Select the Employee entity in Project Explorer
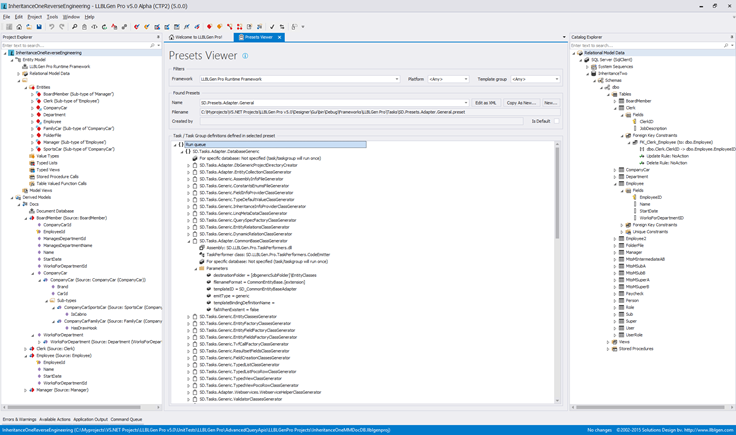This screenshot has width=736, height=435. (52, 122)
